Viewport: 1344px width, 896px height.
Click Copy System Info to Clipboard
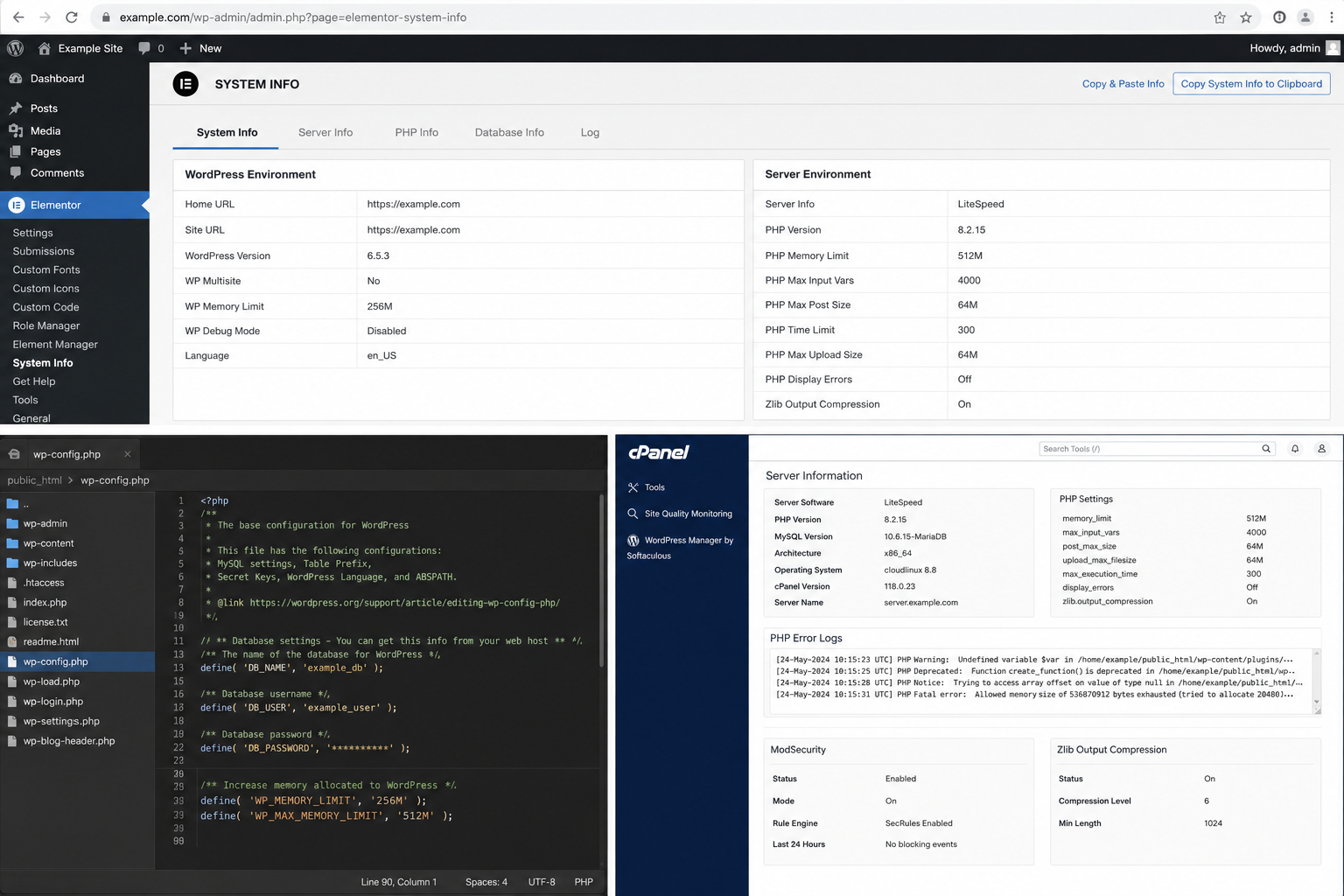coord(1251,84)
